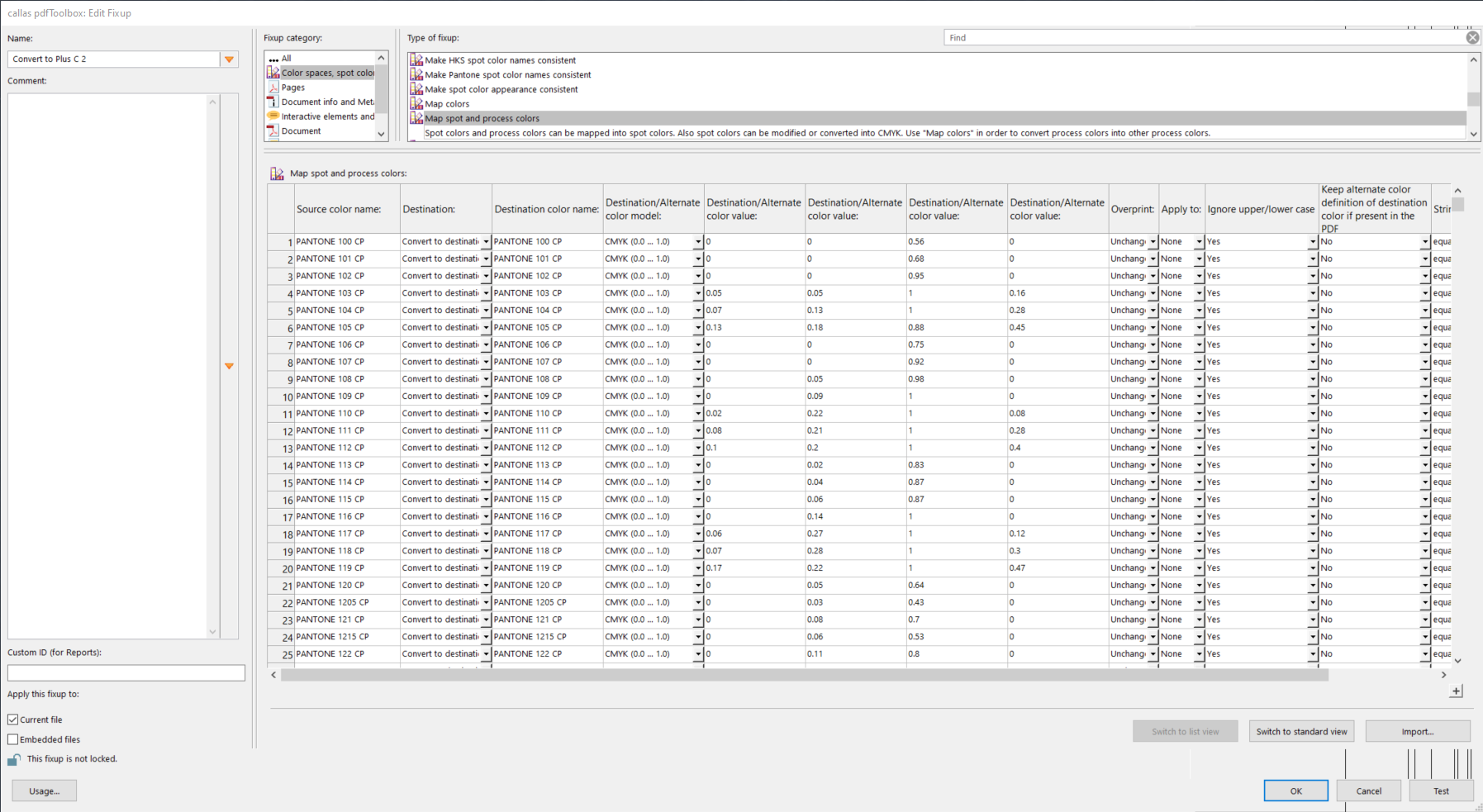Viewport: 1483px width, 812px height.
Task: Open the Usage... button
Action: (x=44, y=791)
